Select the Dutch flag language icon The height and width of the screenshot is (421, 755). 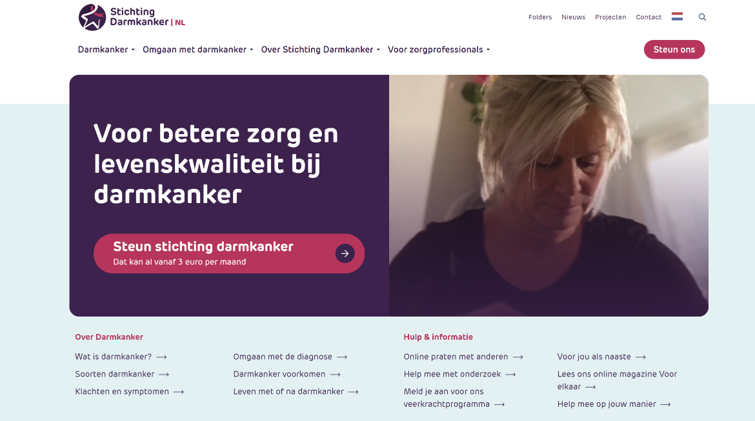[677, 16]
